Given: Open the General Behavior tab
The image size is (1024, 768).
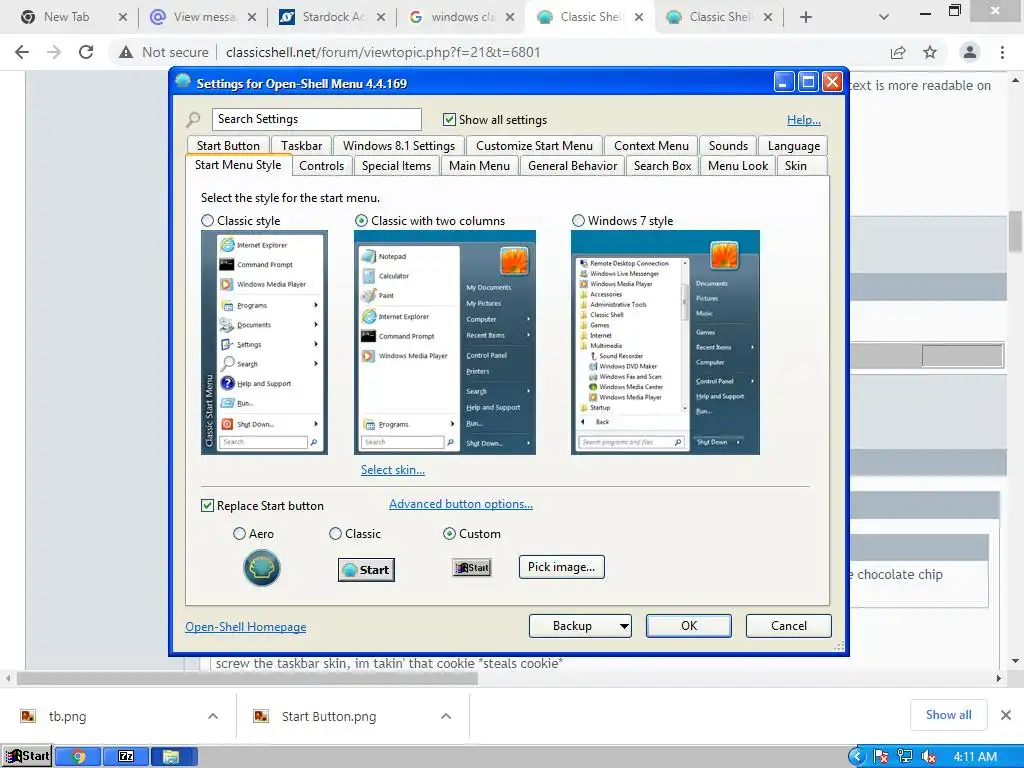Looking at the screenshot, I should [572, 166].
